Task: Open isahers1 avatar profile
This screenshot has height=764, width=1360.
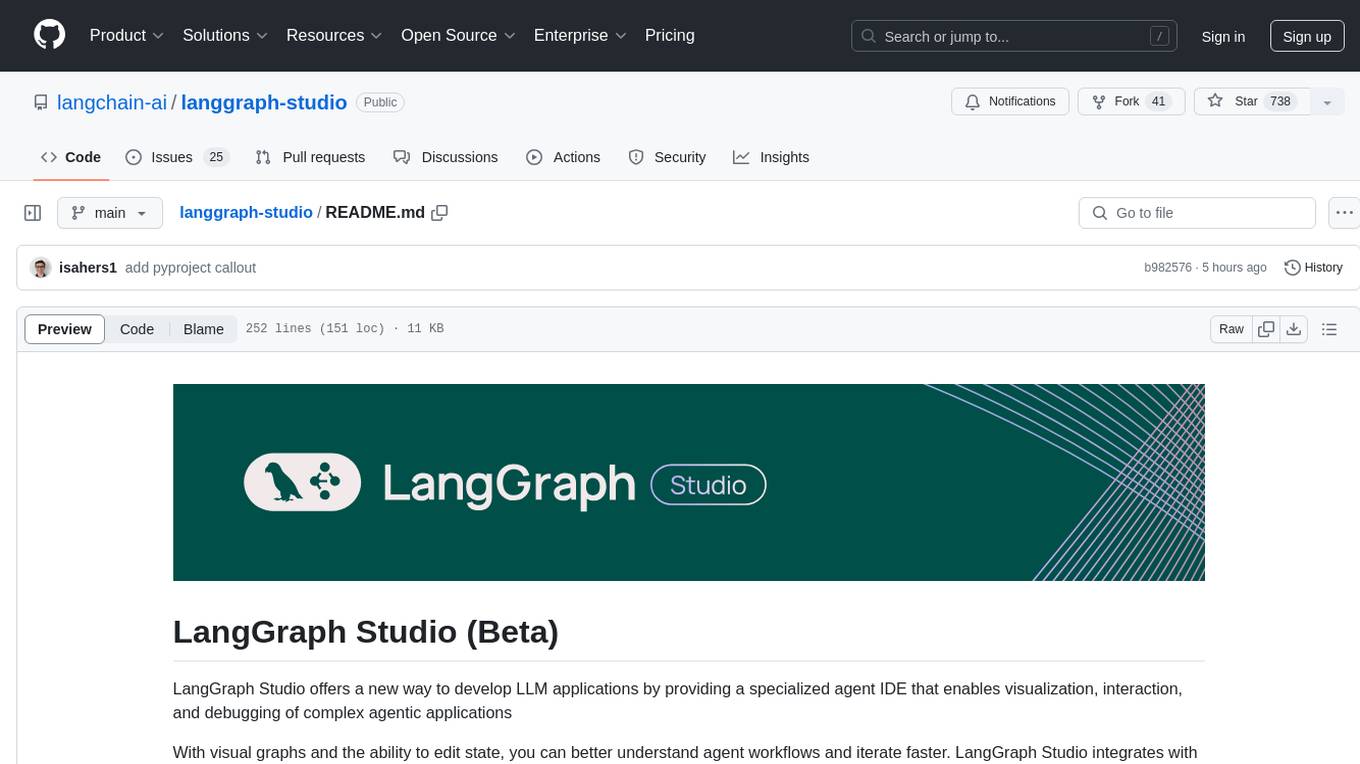Action: click(x=41, y=268)
